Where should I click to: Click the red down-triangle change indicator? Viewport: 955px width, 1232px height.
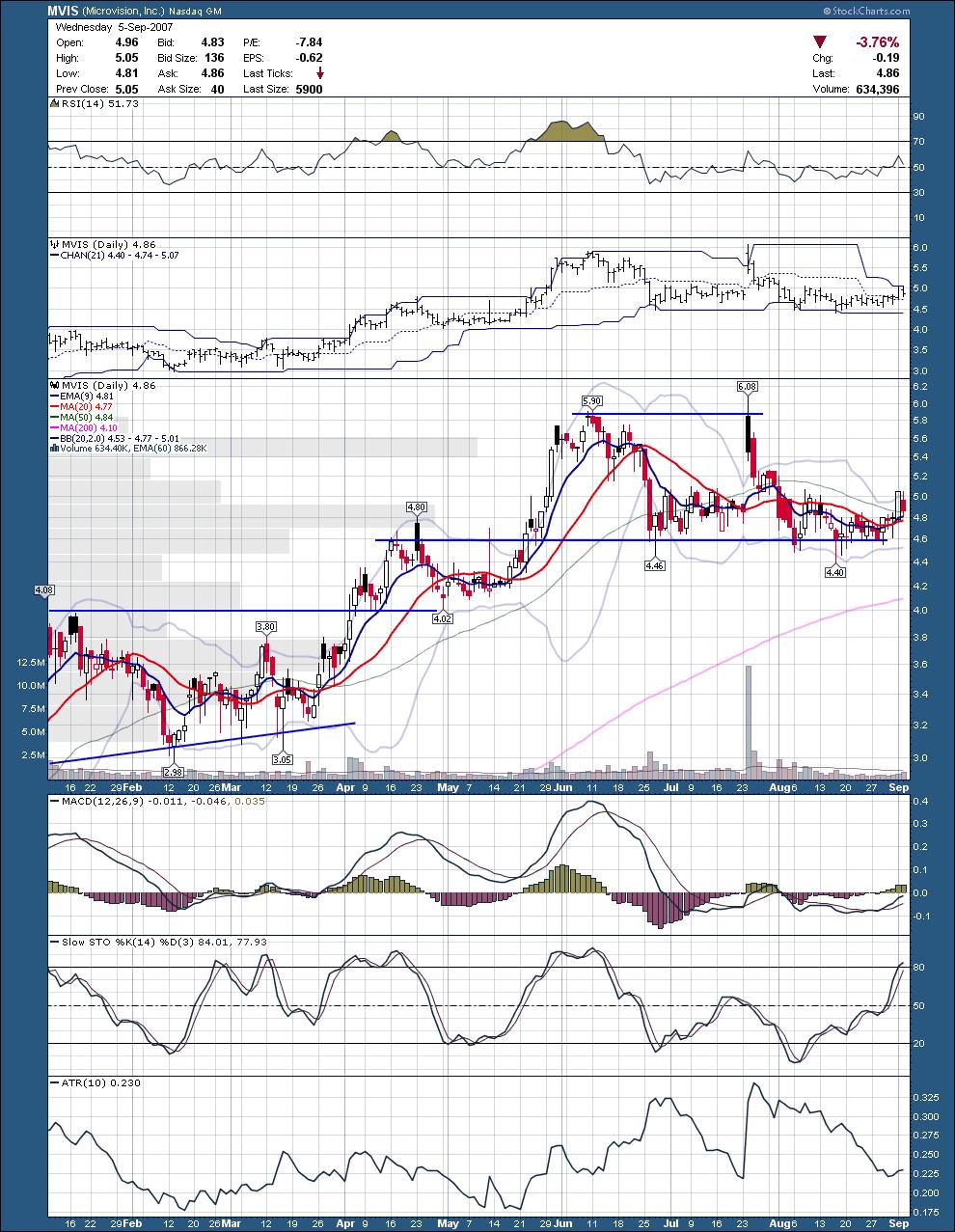click(x=821, y=42)
